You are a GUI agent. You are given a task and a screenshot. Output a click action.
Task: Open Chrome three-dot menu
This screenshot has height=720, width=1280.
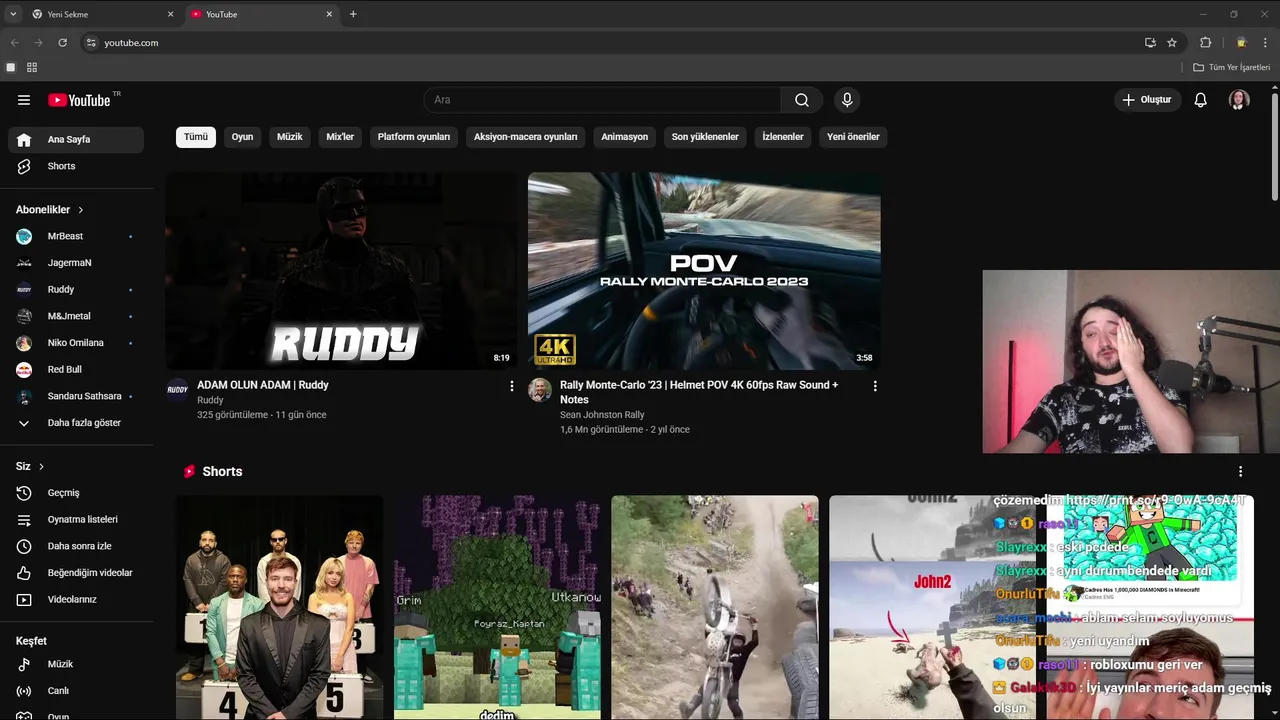click(1265, 43)
